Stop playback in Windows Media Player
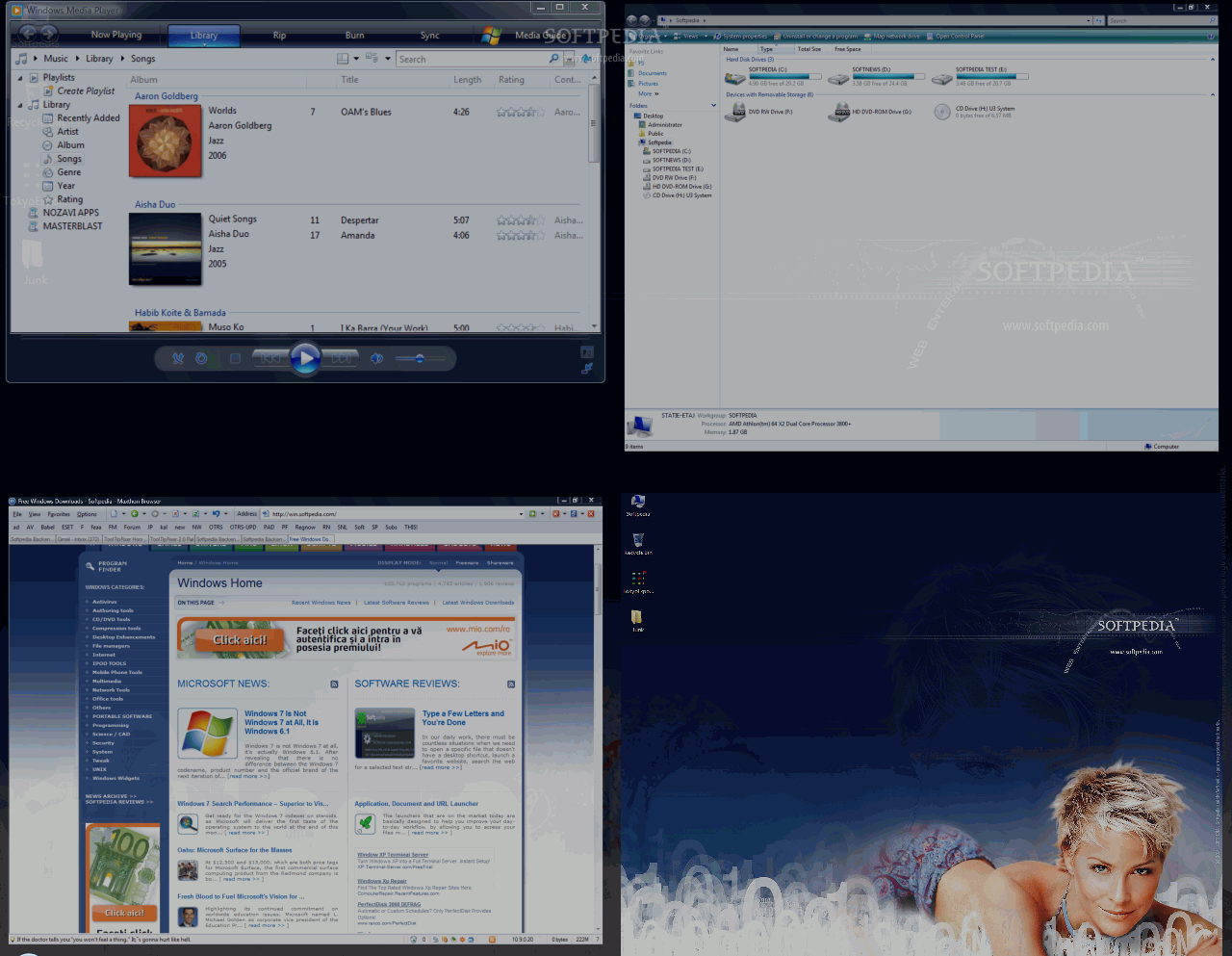1232x956 pixels. coord(235,358)
